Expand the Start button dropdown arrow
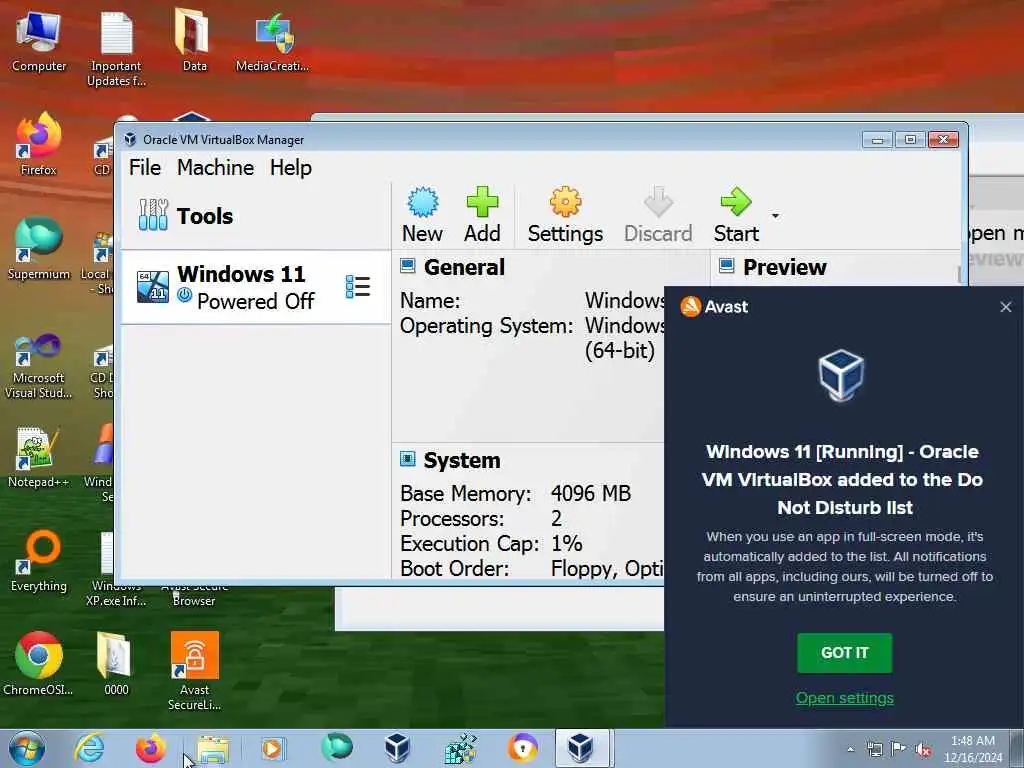This screenshot has height=768, width=1024. [x=775, y=216]
